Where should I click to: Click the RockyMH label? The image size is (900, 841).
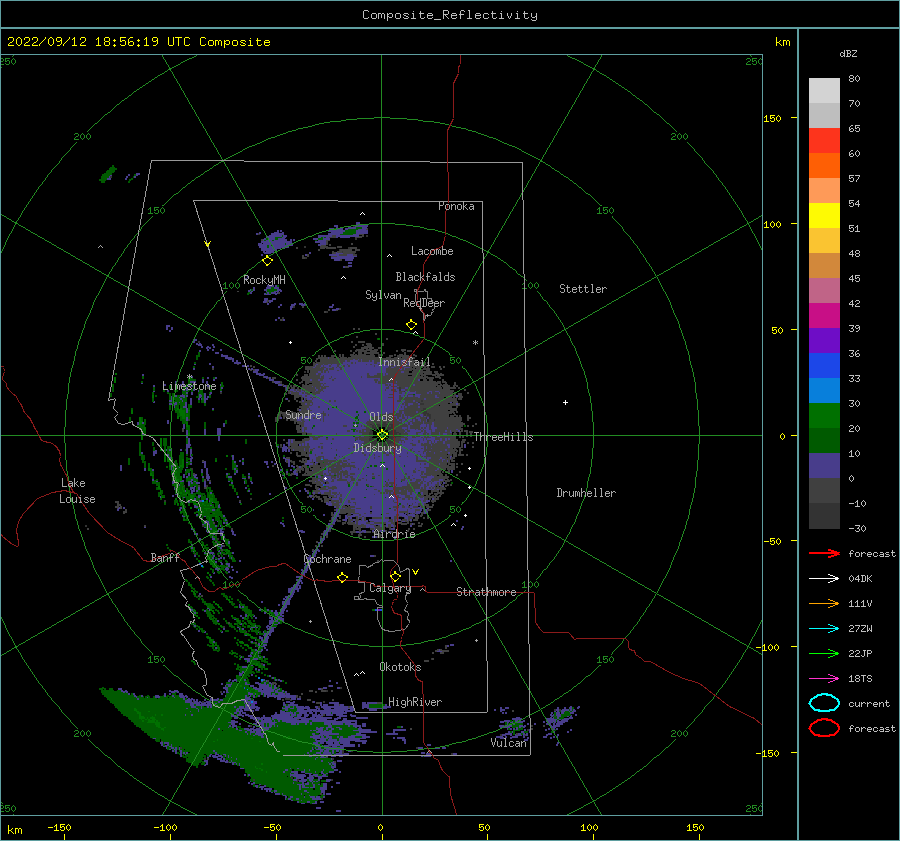(264, 280)
